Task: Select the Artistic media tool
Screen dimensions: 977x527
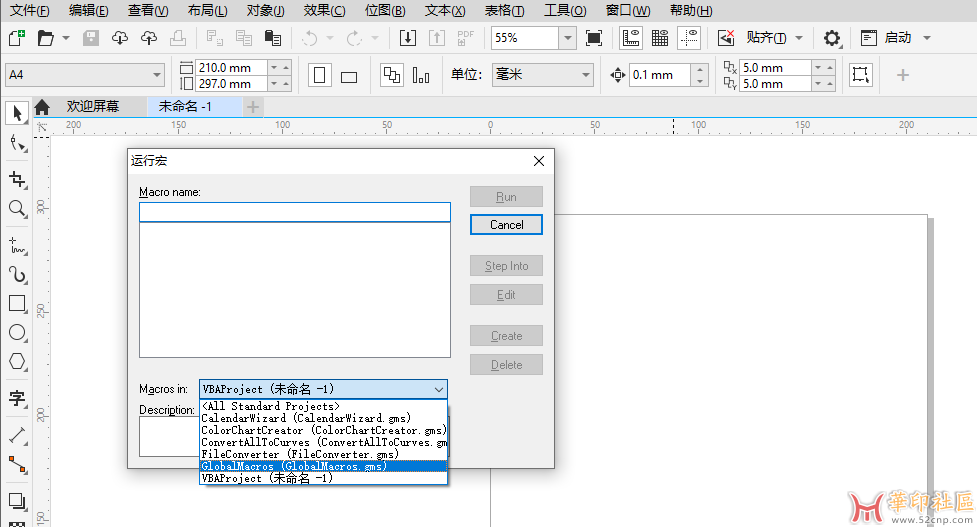Action: coord(17,275)
